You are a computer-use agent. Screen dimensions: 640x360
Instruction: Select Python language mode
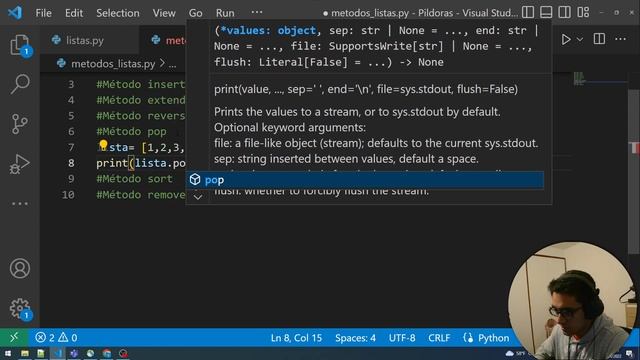[493, 338]
